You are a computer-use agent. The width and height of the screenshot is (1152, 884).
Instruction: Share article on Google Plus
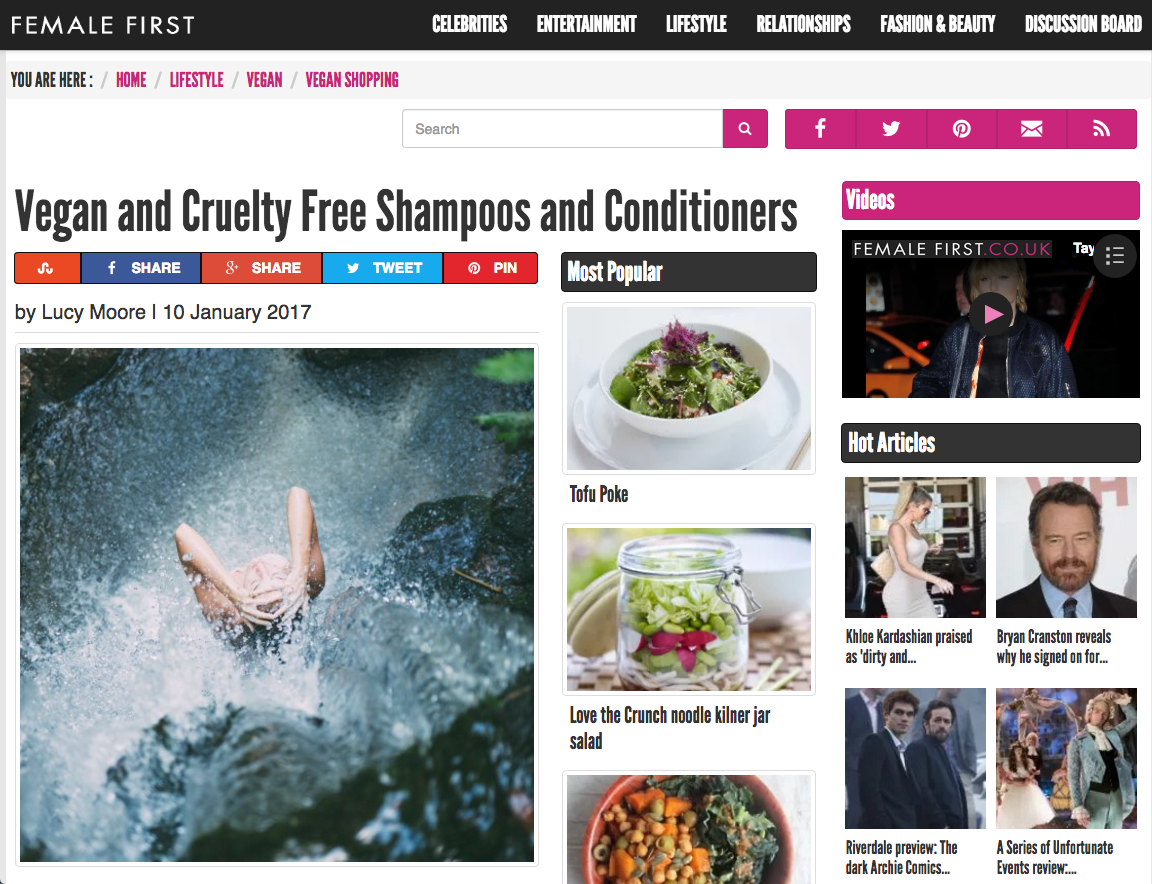[x=262, y=268]
